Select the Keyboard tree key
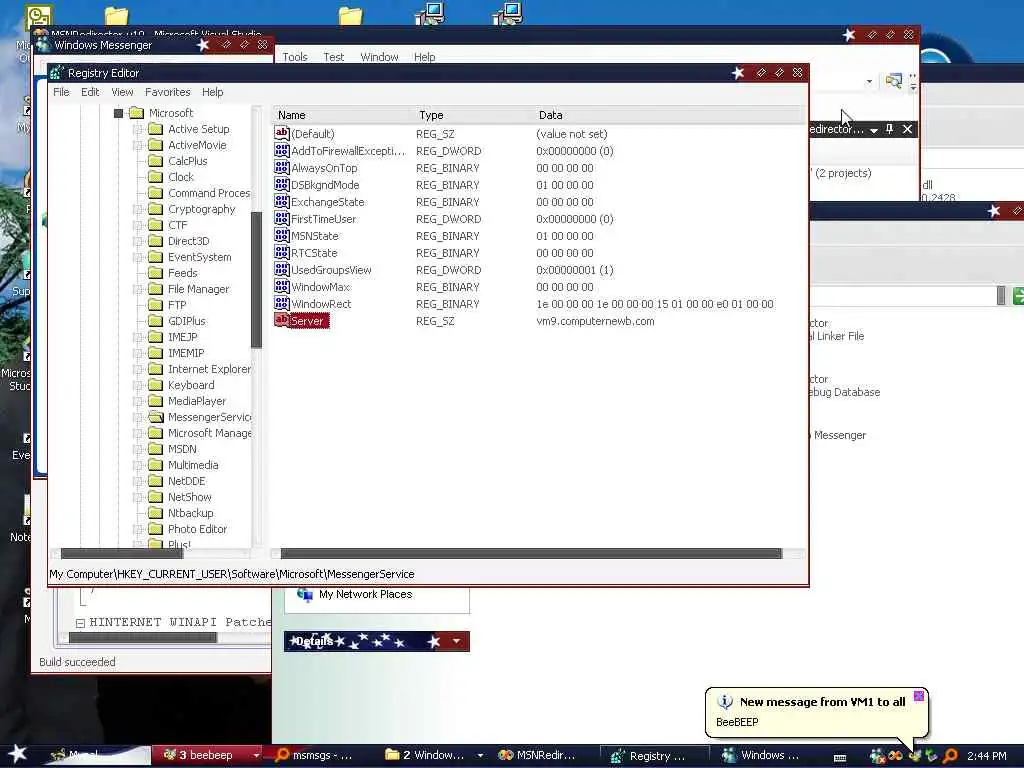The height and width of the screenshot is (768, 1024). pos(191,385)
